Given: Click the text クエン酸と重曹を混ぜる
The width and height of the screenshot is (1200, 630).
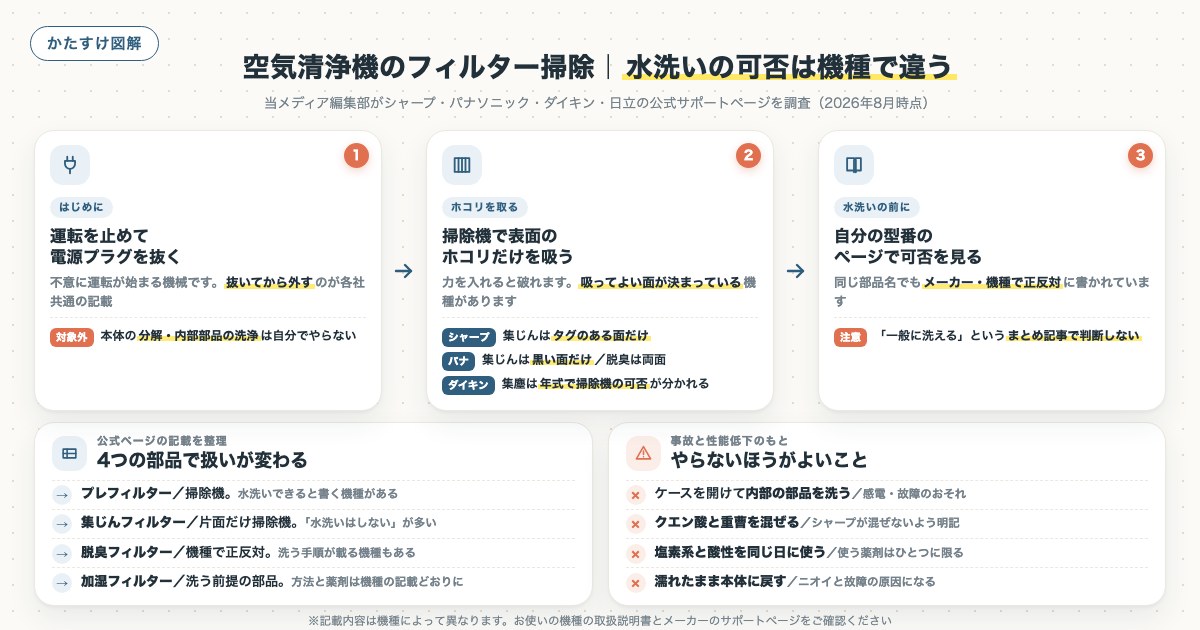Looking at the screenshot, I should tap(727, 523).
